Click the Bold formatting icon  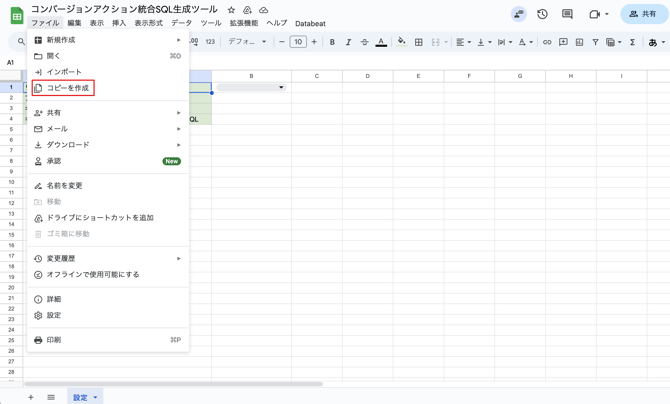(332, 42)
